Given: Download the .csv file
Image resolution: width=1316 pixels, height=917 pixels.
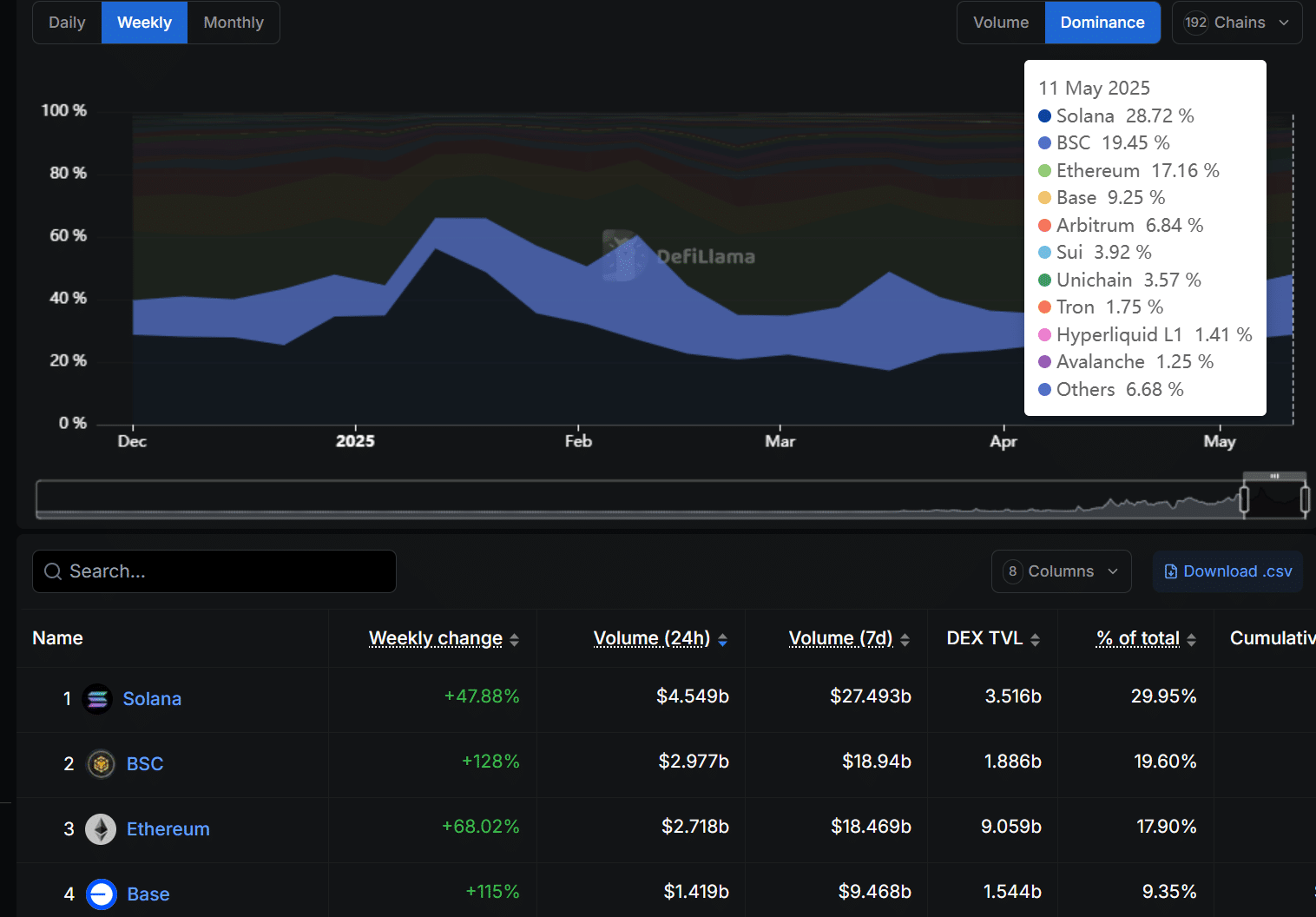Looking at the screenshot, I should (1227, 571).
